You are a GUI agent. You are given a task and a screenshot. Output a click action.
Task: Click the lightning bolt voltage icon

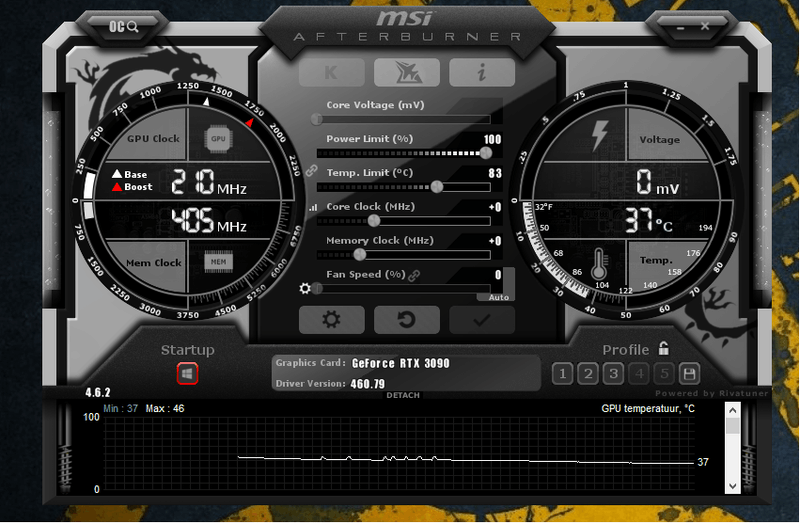click(599, 136)
